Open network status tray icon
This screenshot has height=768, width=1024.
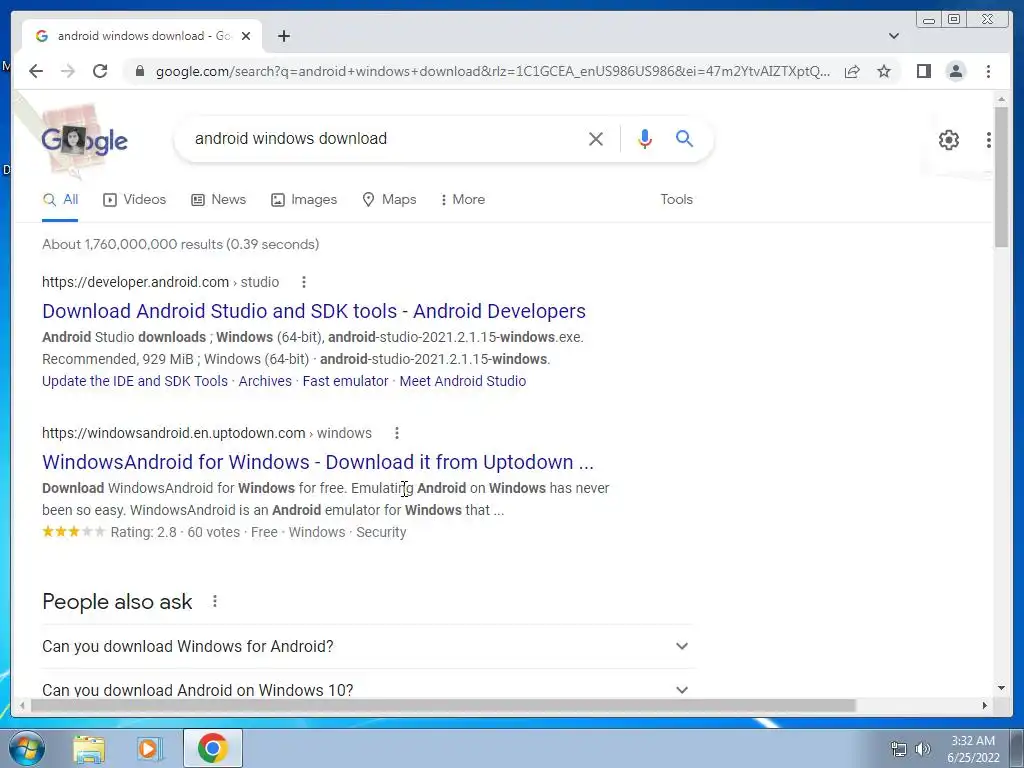coord(899,749)
